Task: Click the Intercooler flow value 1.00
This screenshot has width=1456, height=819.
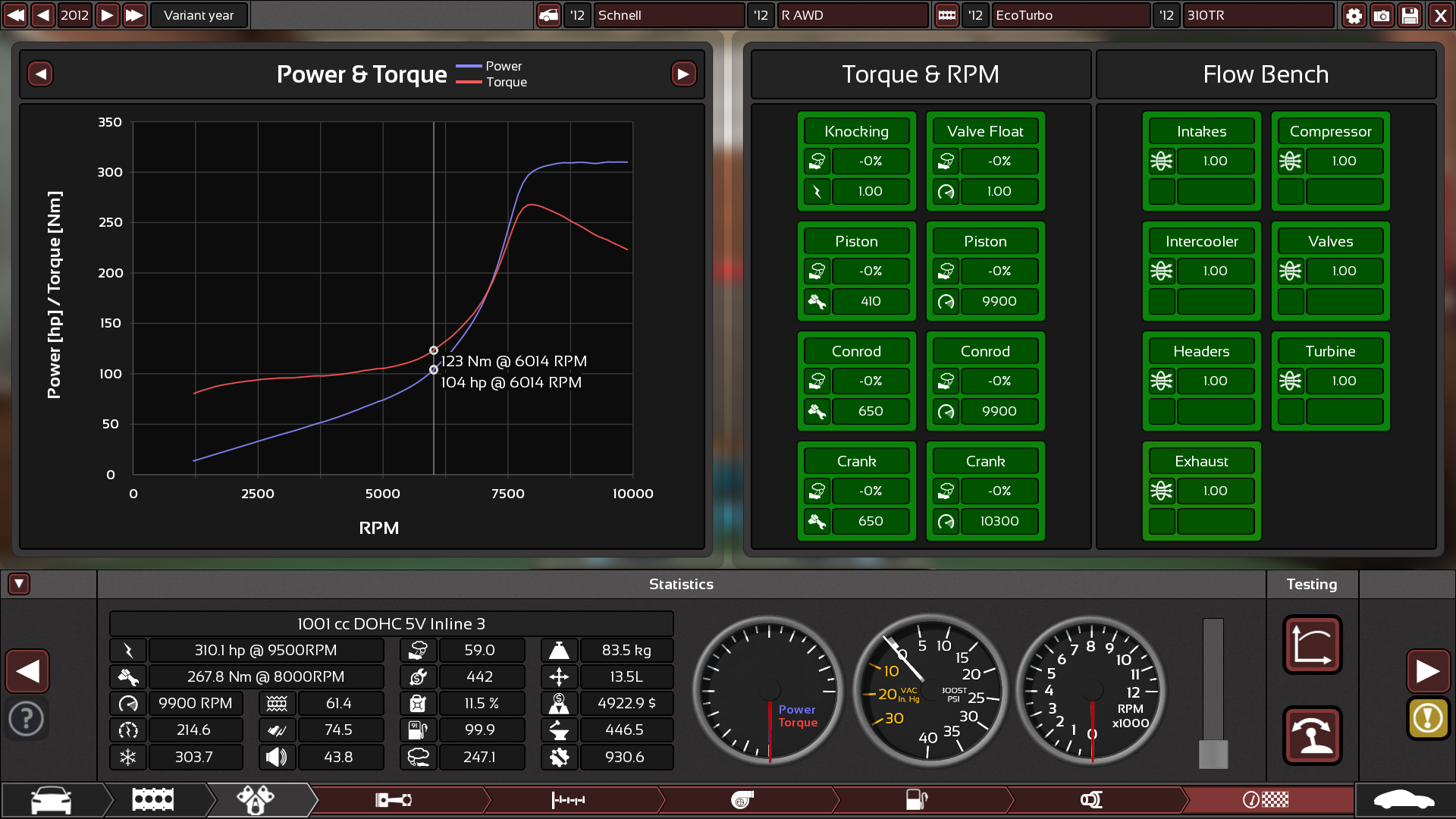Action: click(1216, 271)
